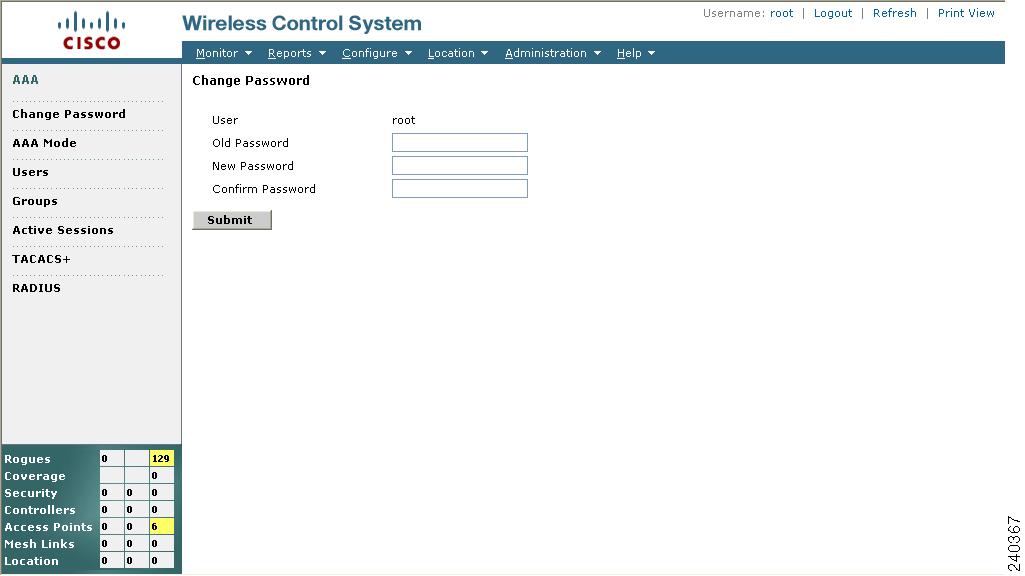Viewport: 1025px width, 576px height.
Task: Click the Wireless Control System title
Action: tap(302, 24)
